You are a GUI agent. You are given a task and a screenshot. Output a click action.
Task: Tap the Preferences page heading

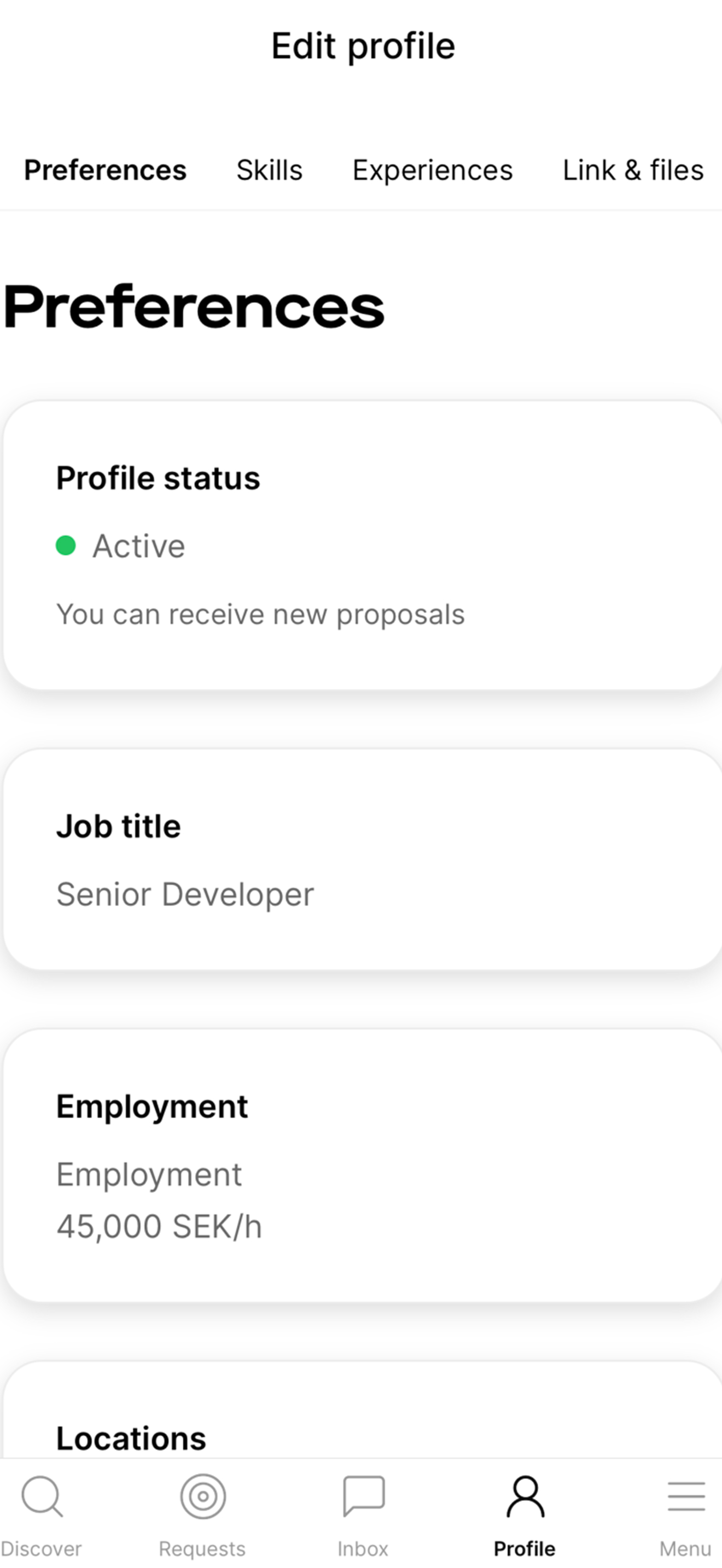pos(194,307)
